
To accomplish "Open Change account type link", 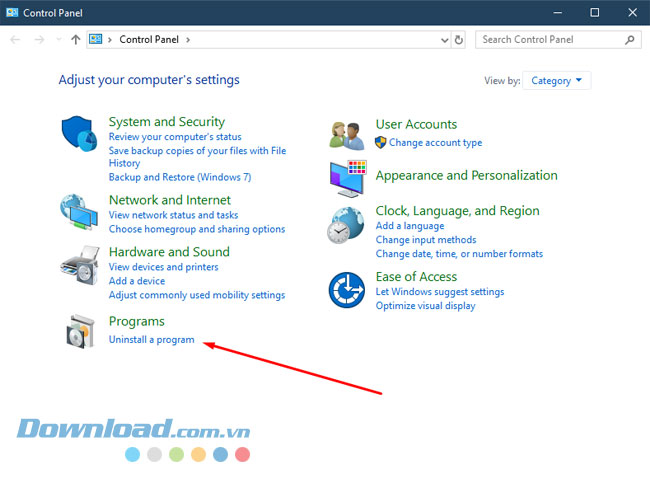I will (435, 143).
